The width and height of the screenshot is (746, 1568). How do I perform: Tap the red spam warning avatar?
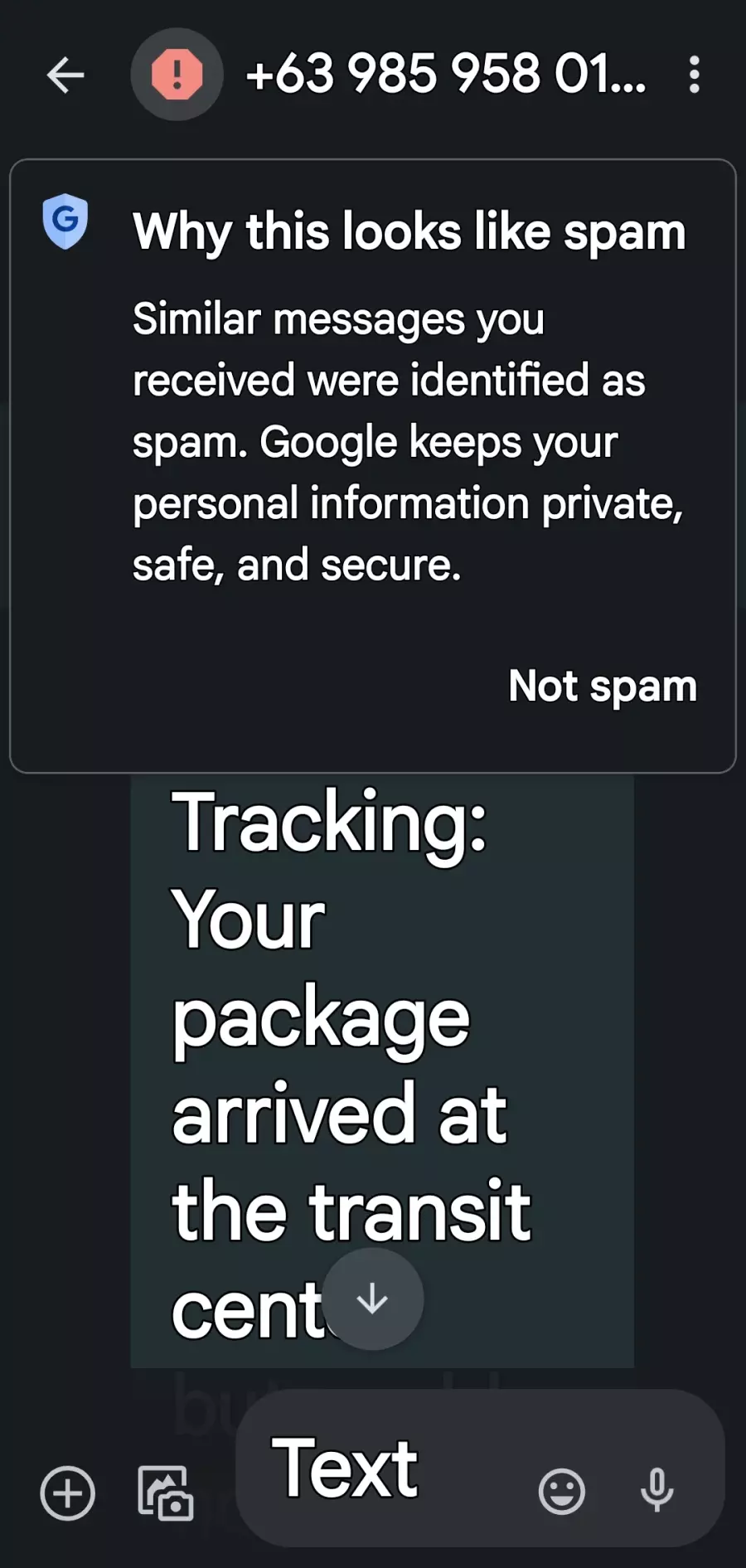tap(177, 75)
